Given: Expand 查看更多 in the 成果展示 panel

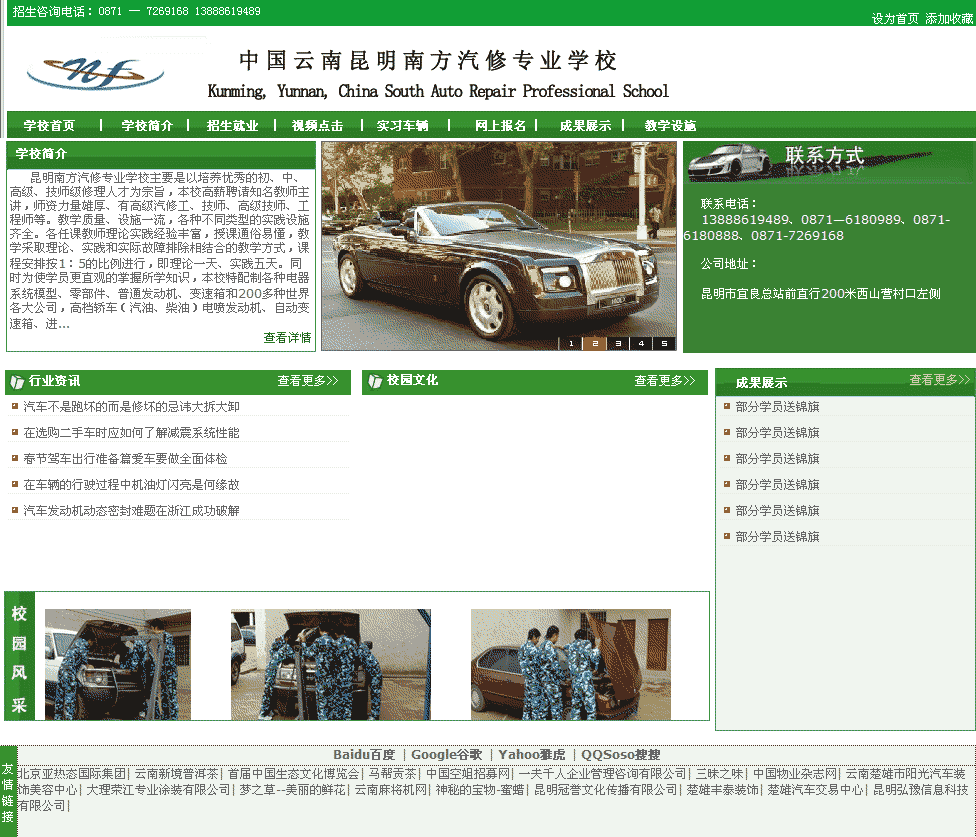Looking at the screenshot, I should click(939, 380).
